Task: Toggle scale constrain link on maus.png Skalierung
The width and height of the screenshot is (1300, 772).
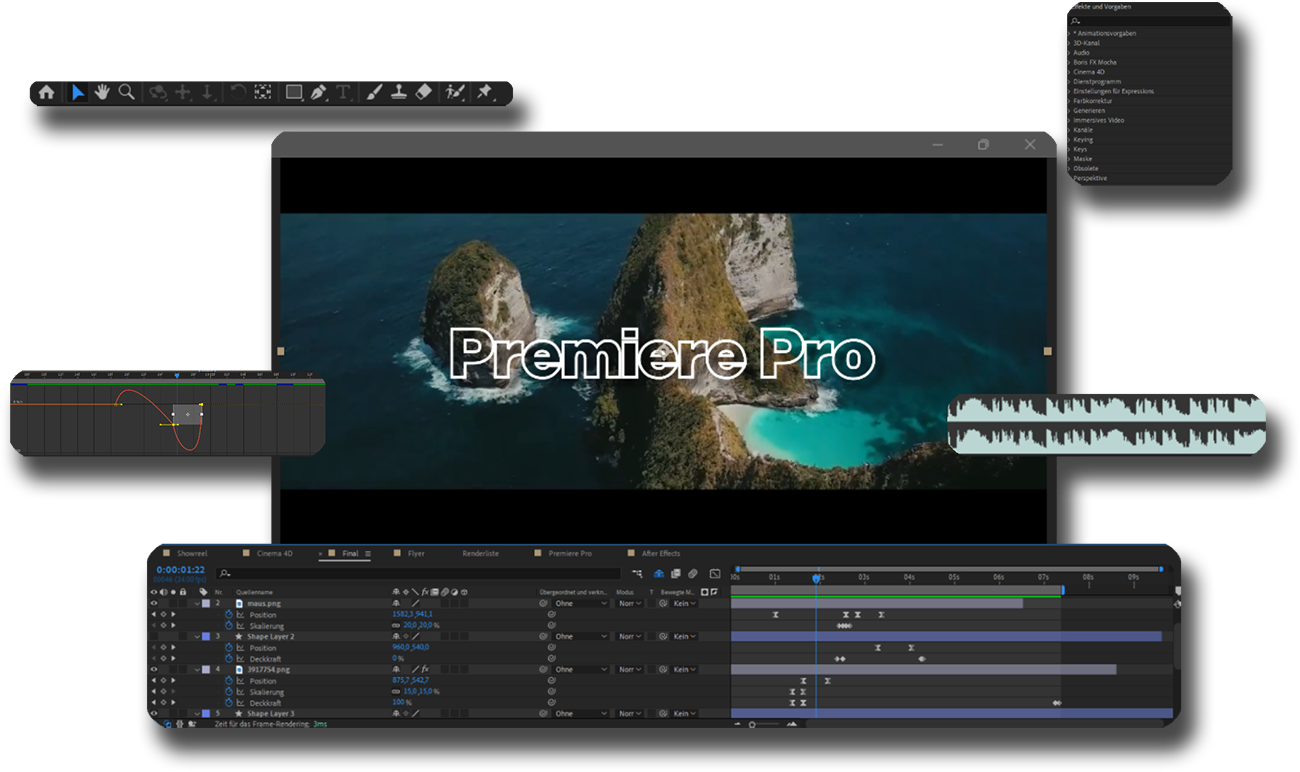Action: pyautogui.click(x=396, y=625)
